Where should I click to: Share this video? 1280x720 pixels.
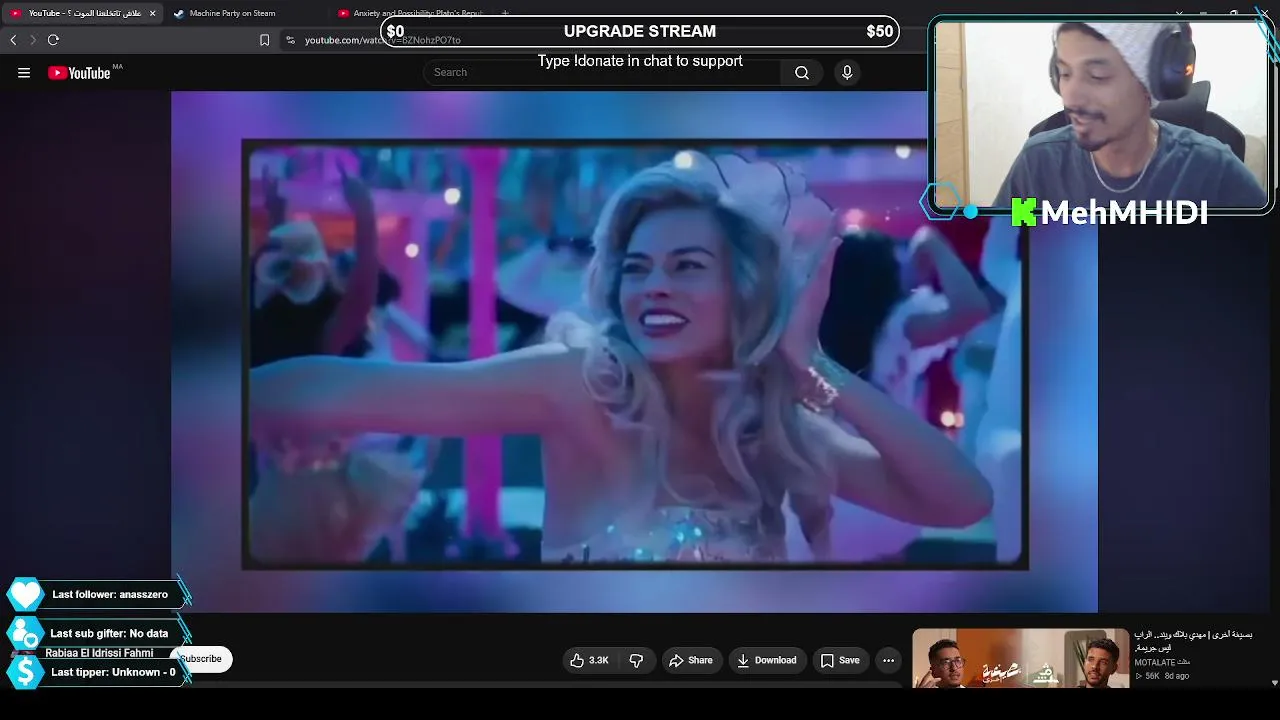[x=691, y=660]
